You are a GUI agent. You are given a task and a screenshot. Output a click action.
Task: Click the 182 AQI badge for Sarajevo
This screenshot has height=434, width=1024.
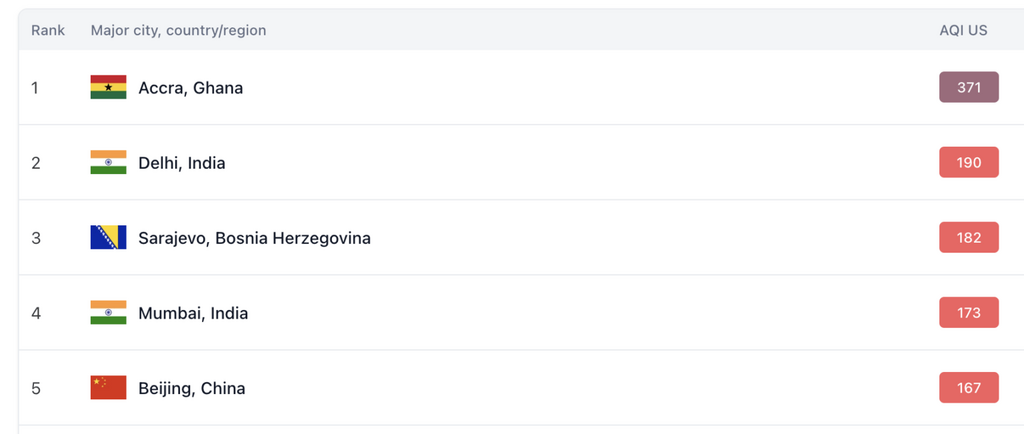[x=968, y=238]
